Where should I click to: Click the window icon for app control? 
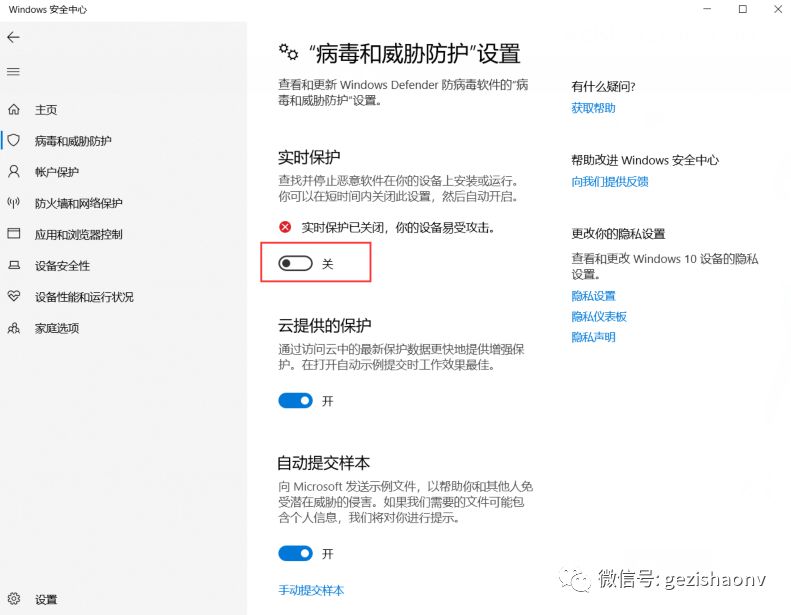coord(14,234)
